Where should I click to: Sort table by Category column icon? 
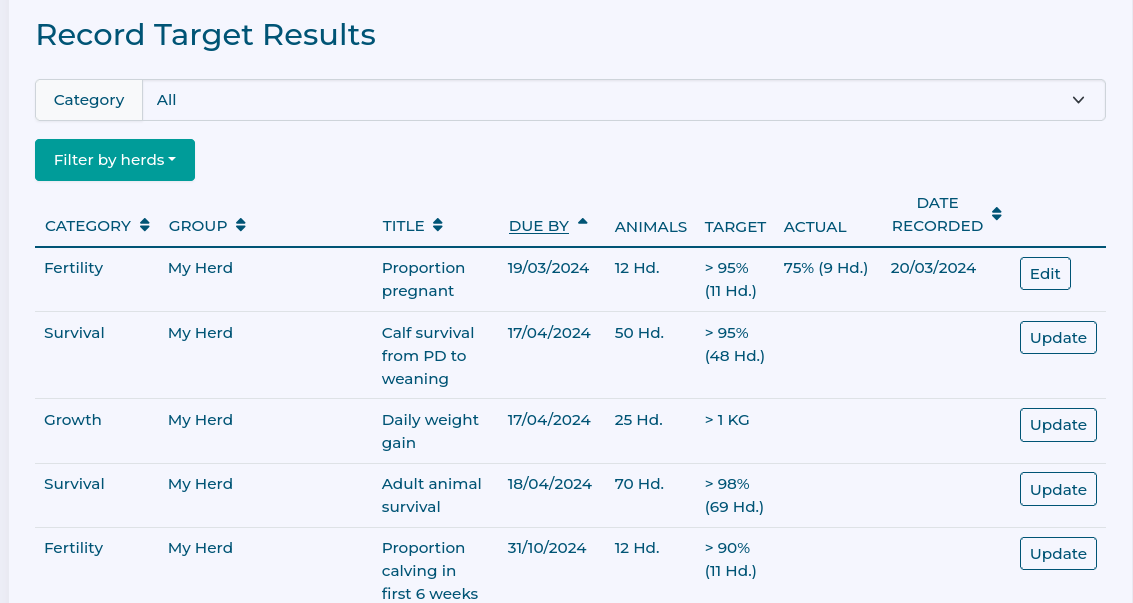[145, 226]
